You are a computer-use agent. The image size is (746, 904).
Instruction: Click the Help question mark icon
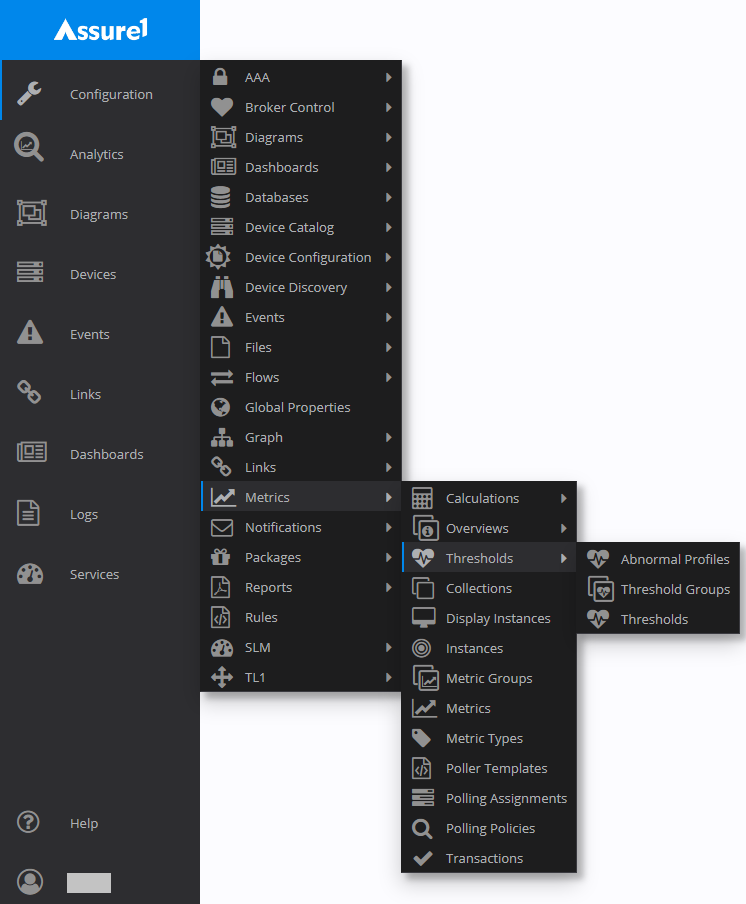(28, 822)
